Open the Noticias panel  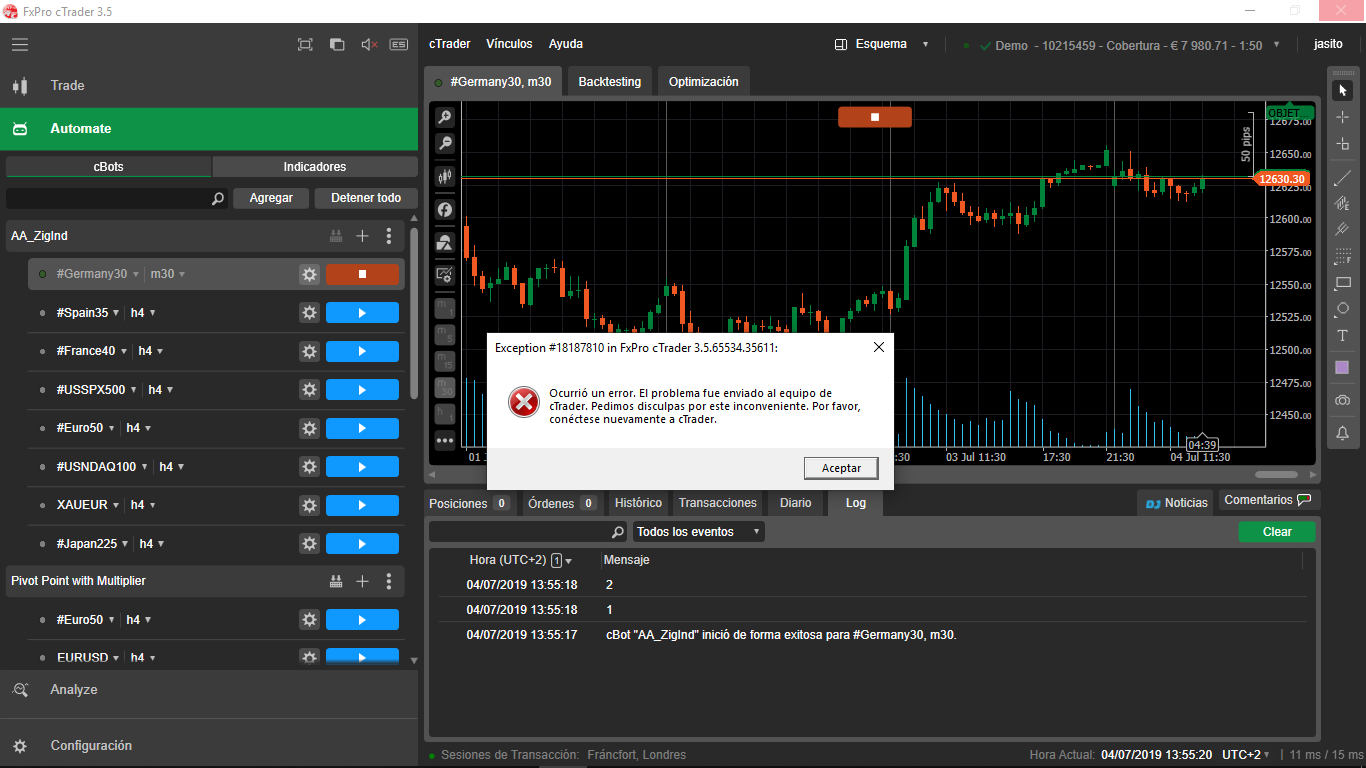[1176, 503]
